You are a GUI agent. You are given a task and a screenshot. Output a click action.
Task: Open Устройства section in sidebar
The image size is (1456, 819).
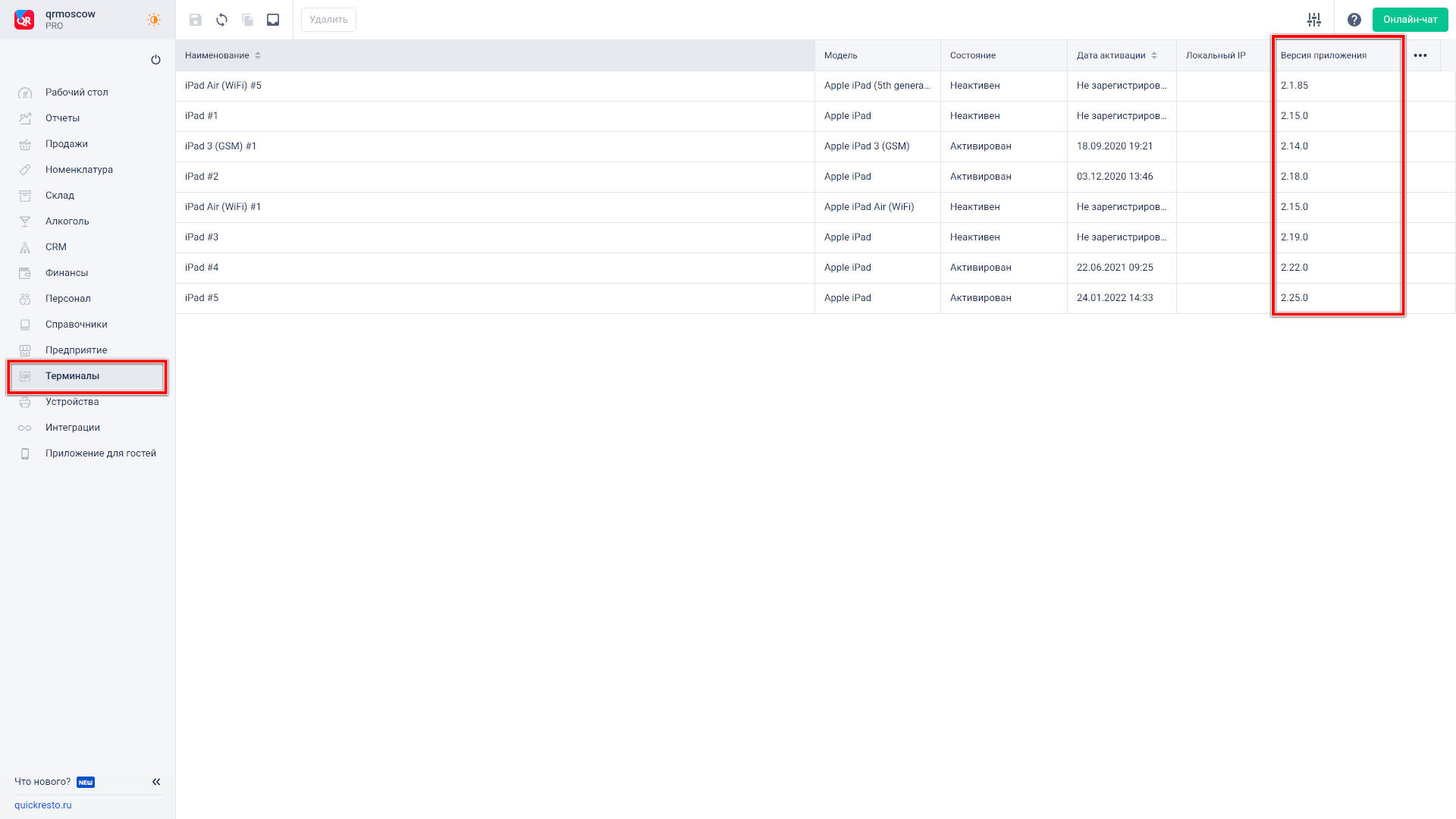(72, 402)
